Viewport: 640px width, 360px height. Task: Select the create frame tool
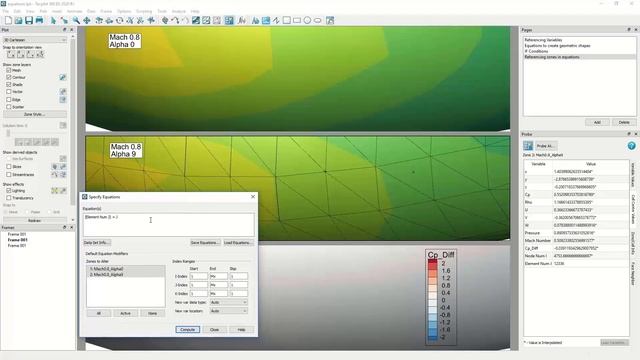pos(330,20)
